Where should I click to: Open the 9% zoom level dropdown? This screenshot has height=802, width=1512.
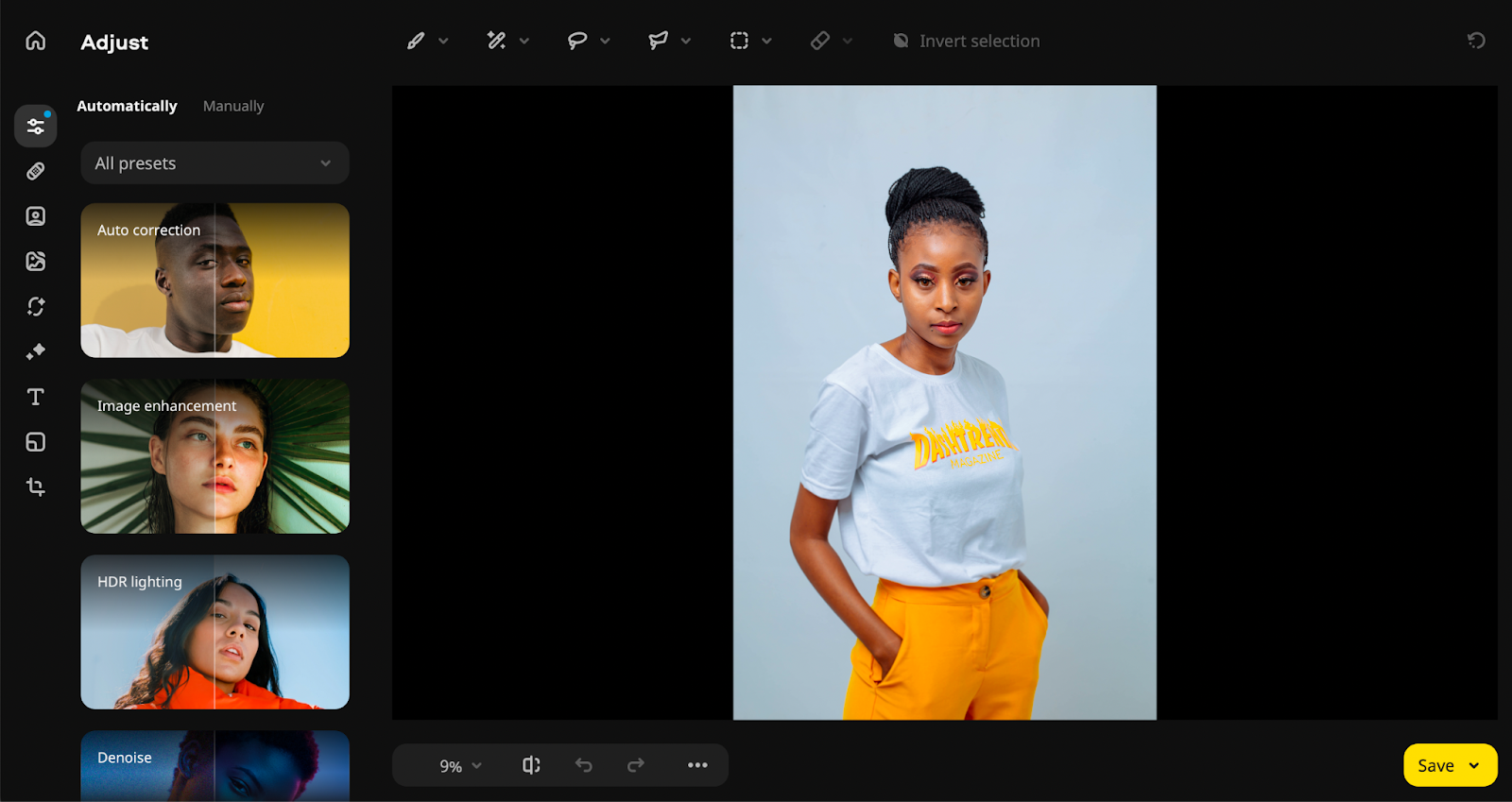[461, 766]
